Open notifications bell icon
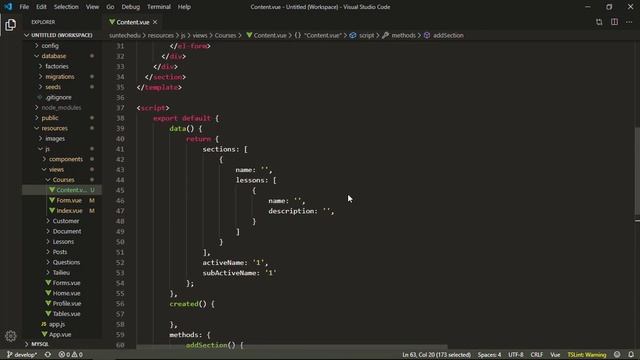 (631, 354)
